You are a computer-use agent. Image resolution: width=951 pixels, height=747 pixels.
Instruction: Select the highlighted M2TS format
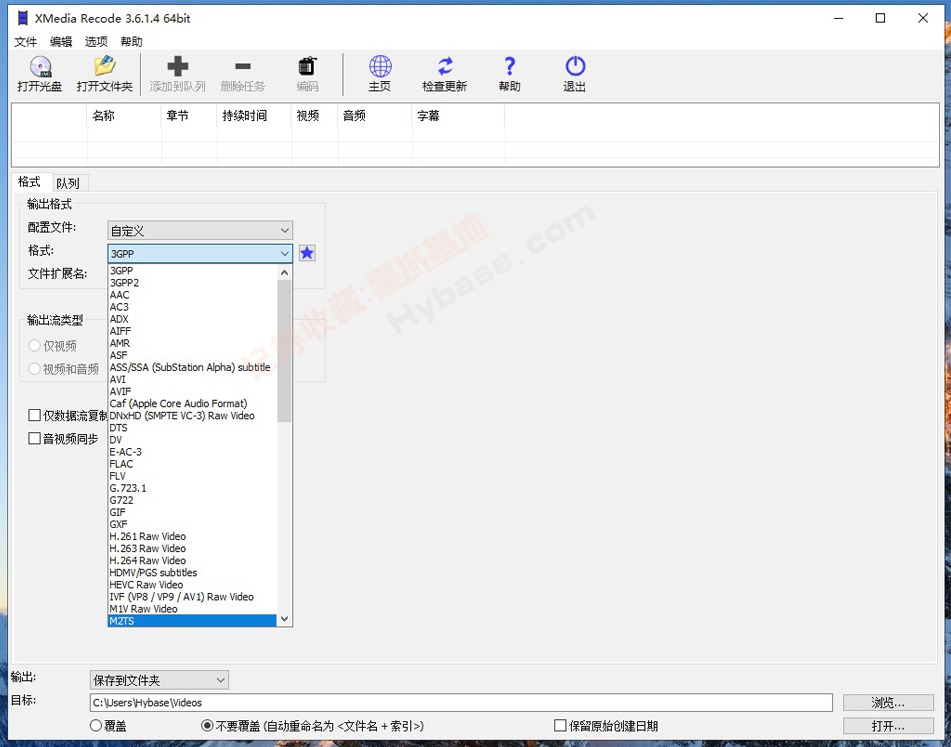click(192, 621)
